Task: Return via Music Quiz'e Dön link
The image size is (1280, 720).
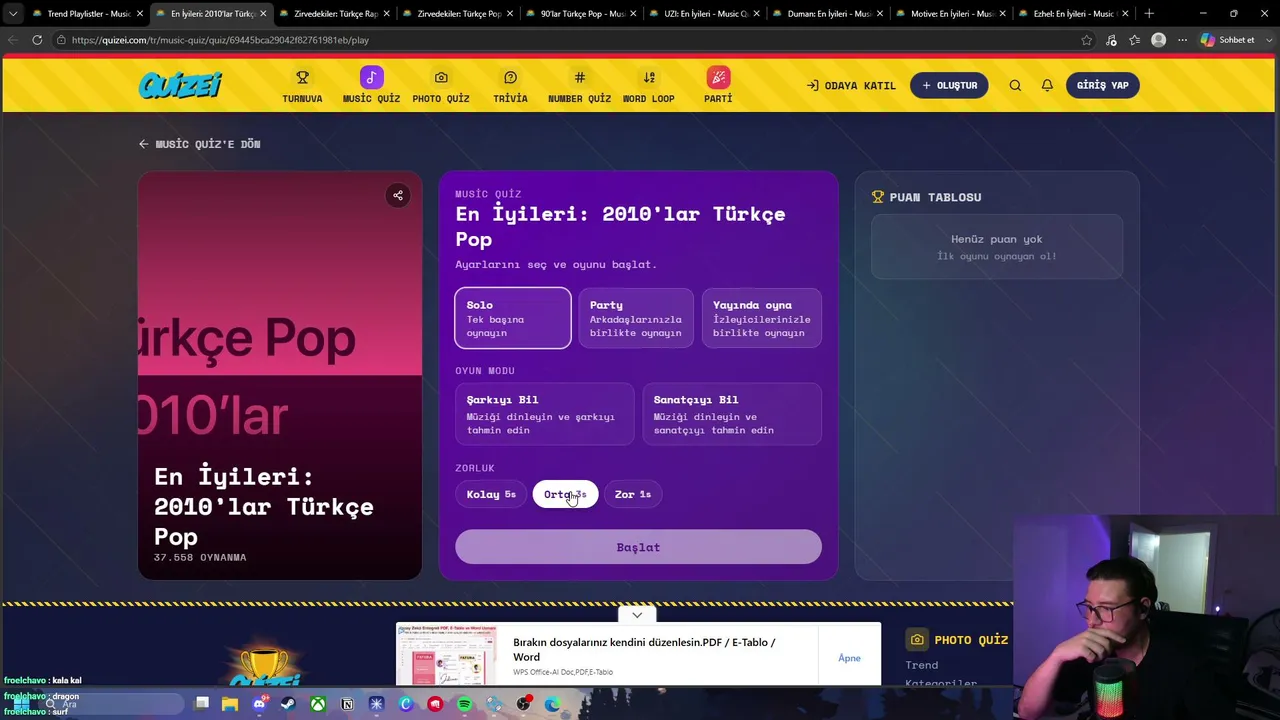Action: (x=199, y=144)
